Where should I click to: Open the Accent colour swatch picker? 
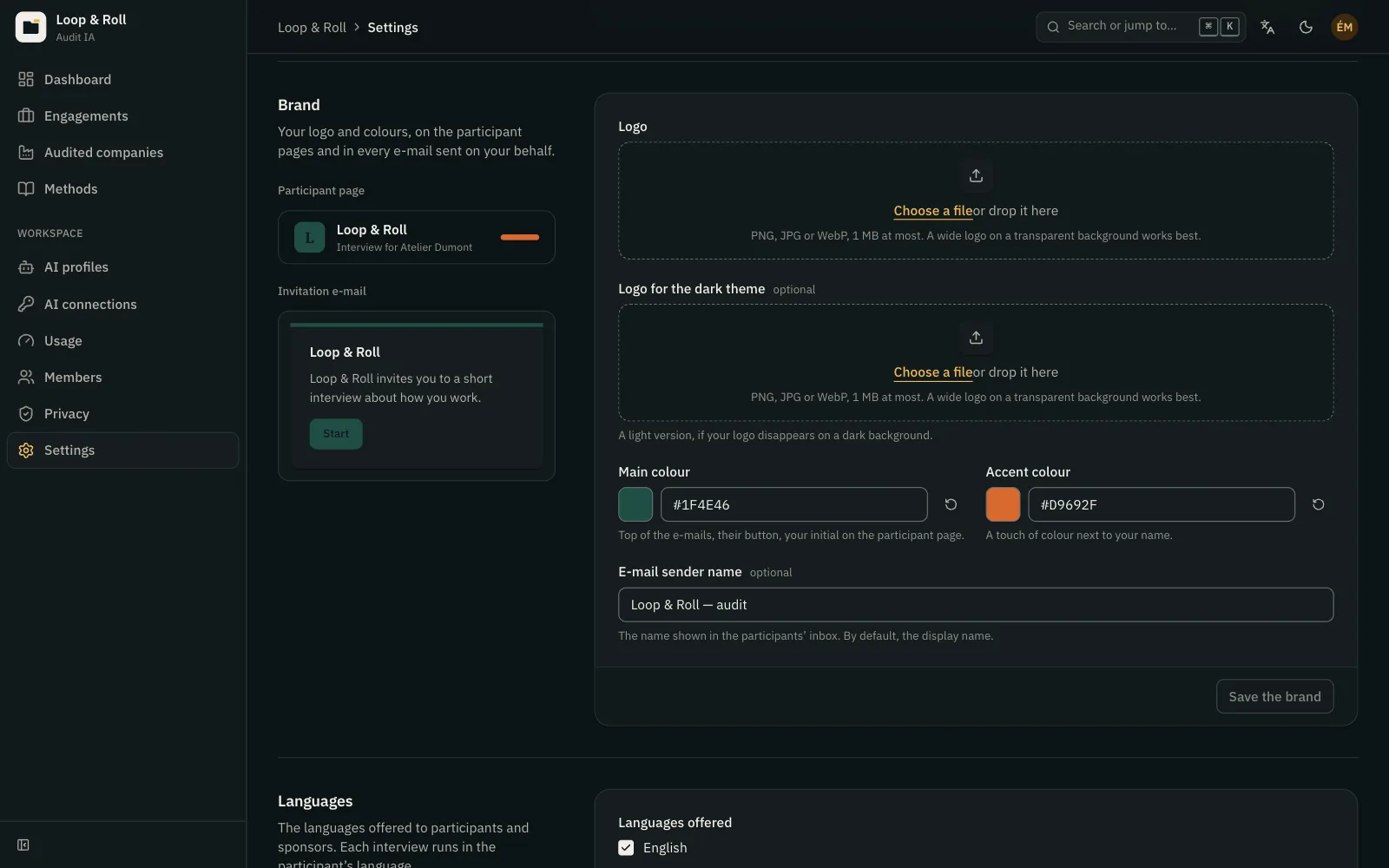(x=1003, y=504)
